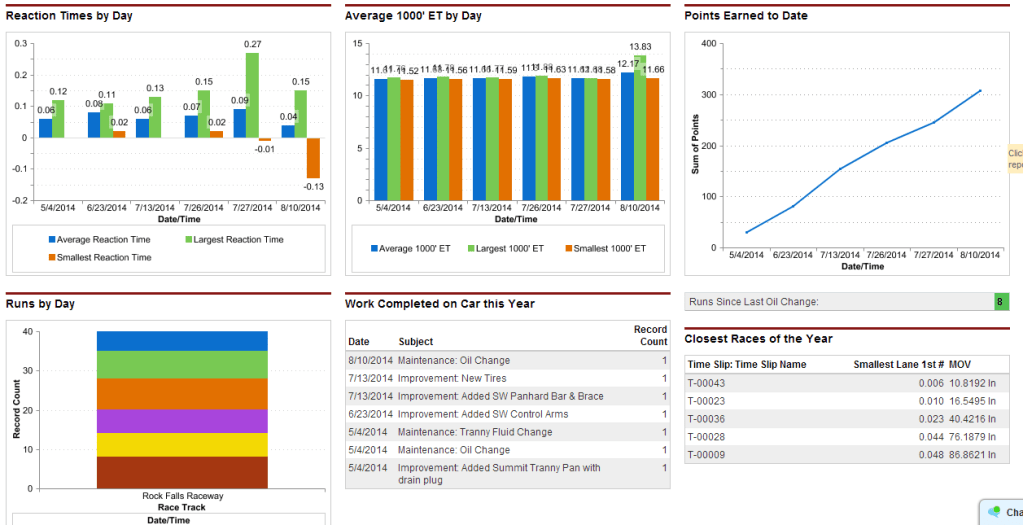Click the Subject column header
The width and height of the screenshot is (1023, 525).
[415, 342]
